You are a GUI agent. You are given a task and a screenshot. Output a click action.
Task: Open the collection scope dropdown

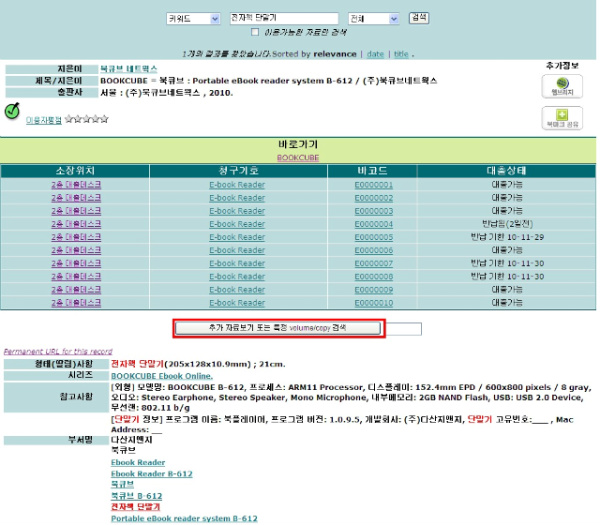[374, 19]
